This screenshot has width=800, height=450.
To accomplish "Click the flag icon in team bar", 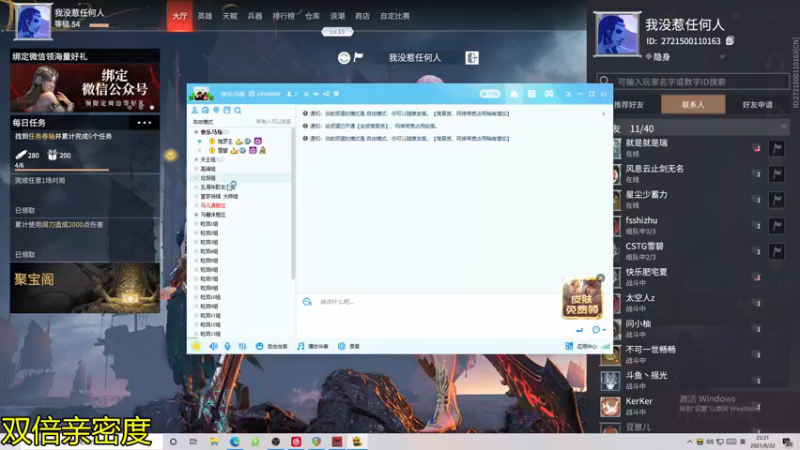I will [358, 57].
